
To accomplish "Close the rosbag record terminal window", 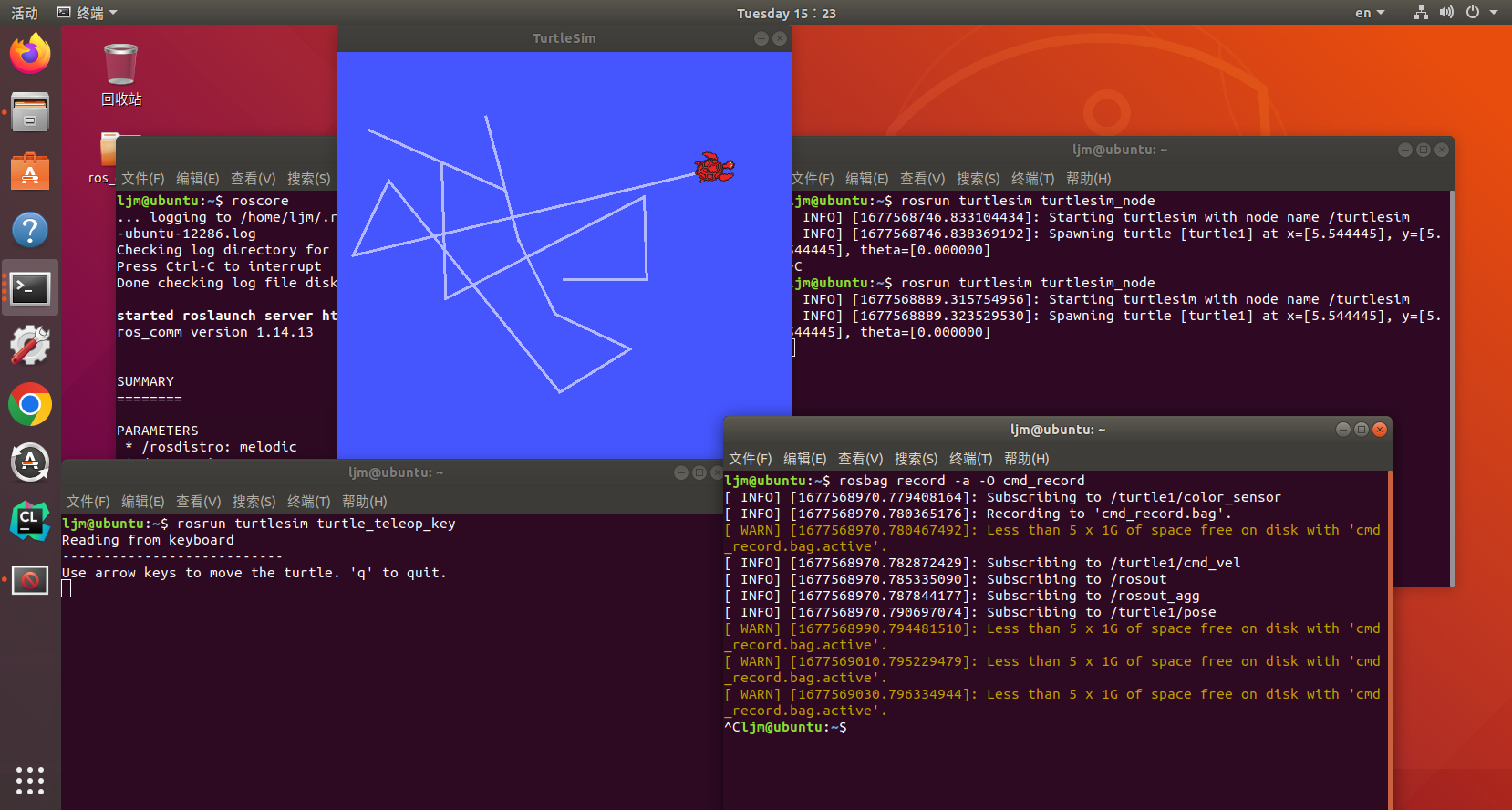I will click(x=1380, y=430).
